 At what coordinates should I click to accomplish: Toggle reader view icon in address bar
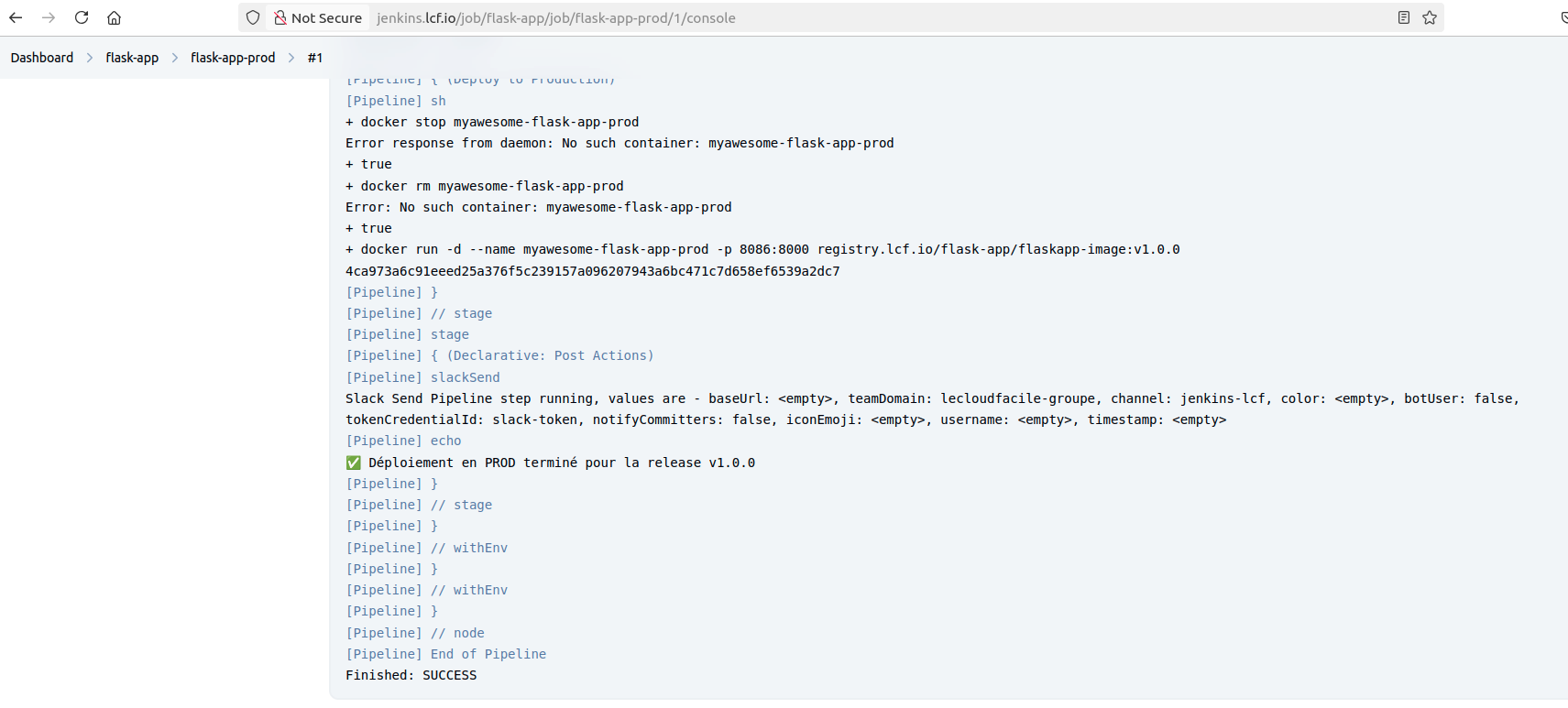tap(1403, 17)
